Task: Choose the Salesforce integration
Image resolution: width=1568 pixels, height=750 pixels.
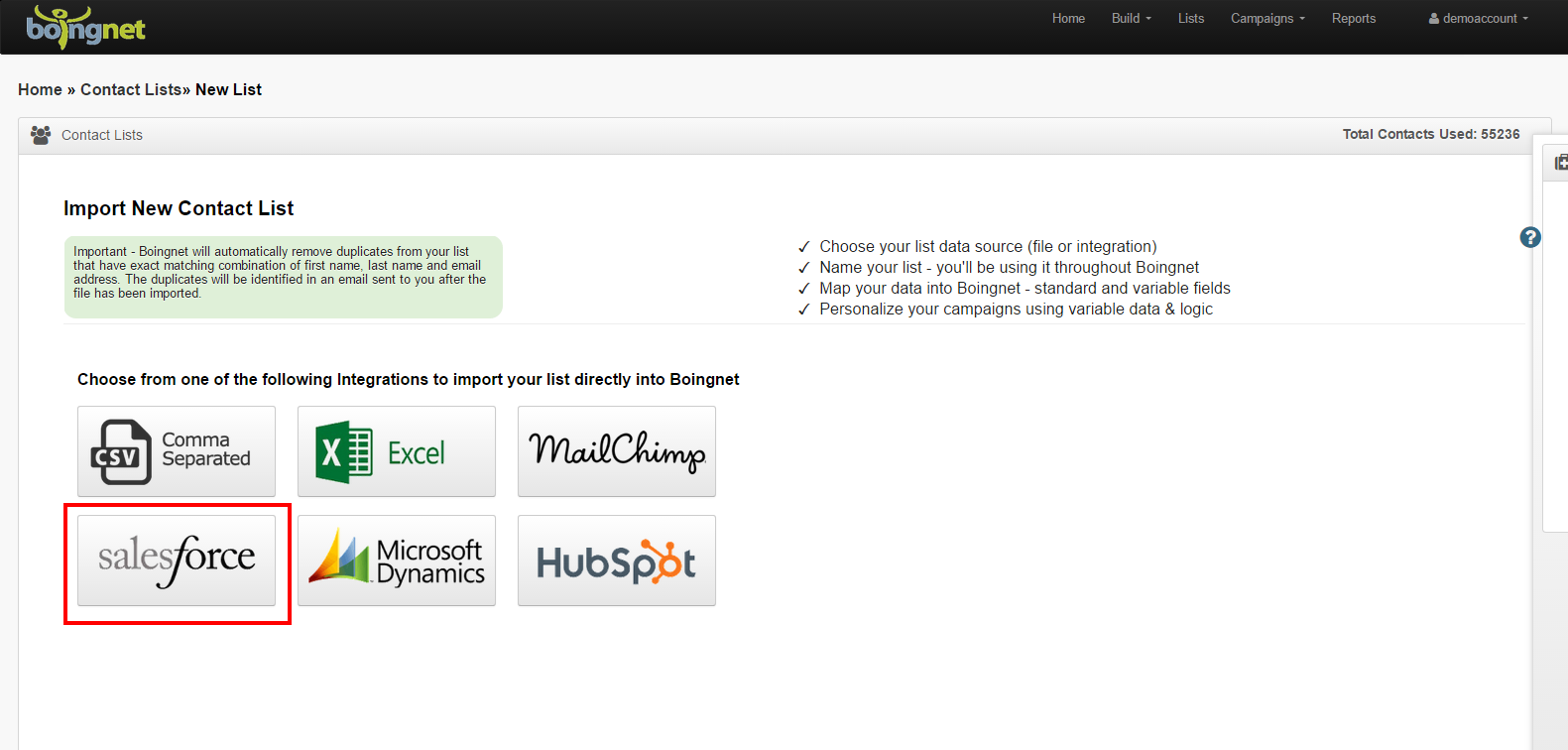Action: click(x=177, y=561)
